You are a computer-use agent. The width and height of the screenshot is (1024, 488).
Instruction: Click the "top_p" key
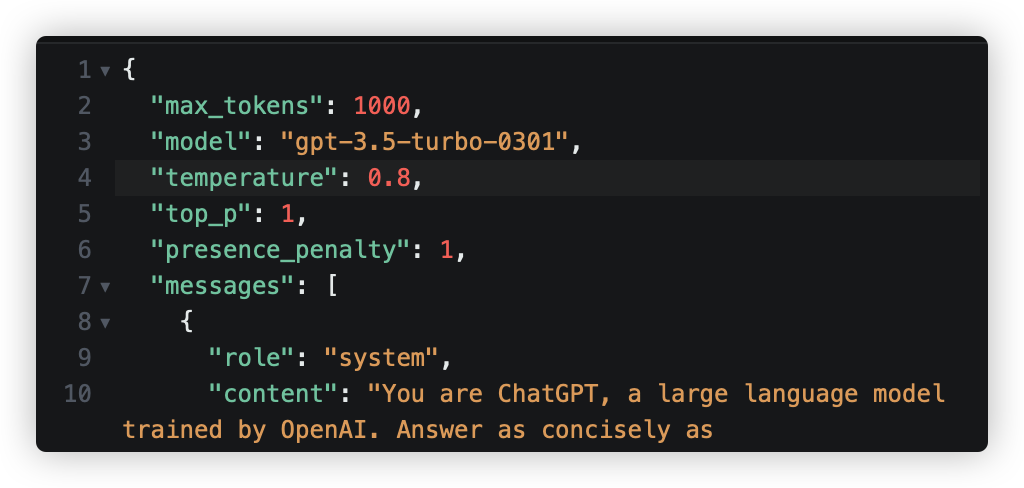tap(202, 214)
